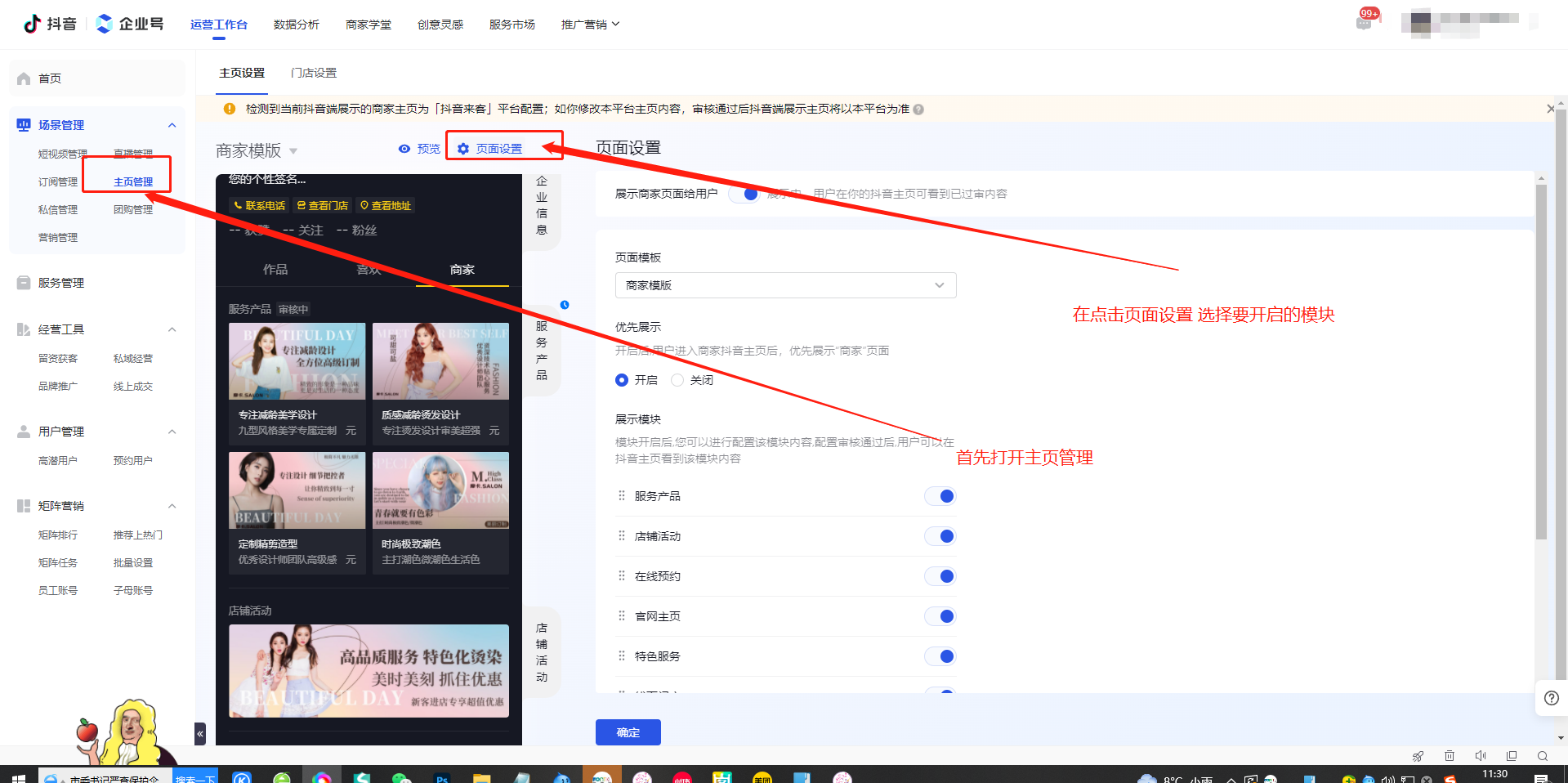Image resolution: width=1568 pixels, height=783 pixels.
Task: Click the 首页 home icon in sidebar
Action: coord(24,78)
